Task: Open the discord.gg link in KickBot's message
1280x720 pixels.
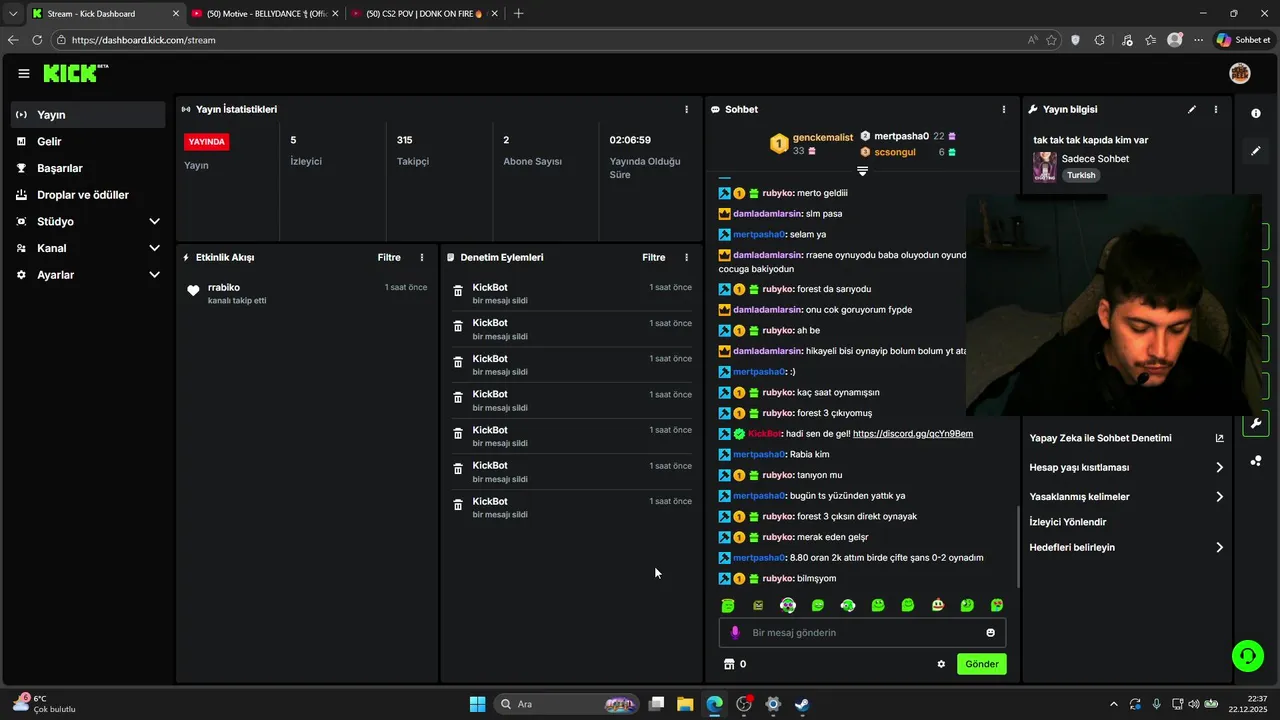Action: pos(913,434)
